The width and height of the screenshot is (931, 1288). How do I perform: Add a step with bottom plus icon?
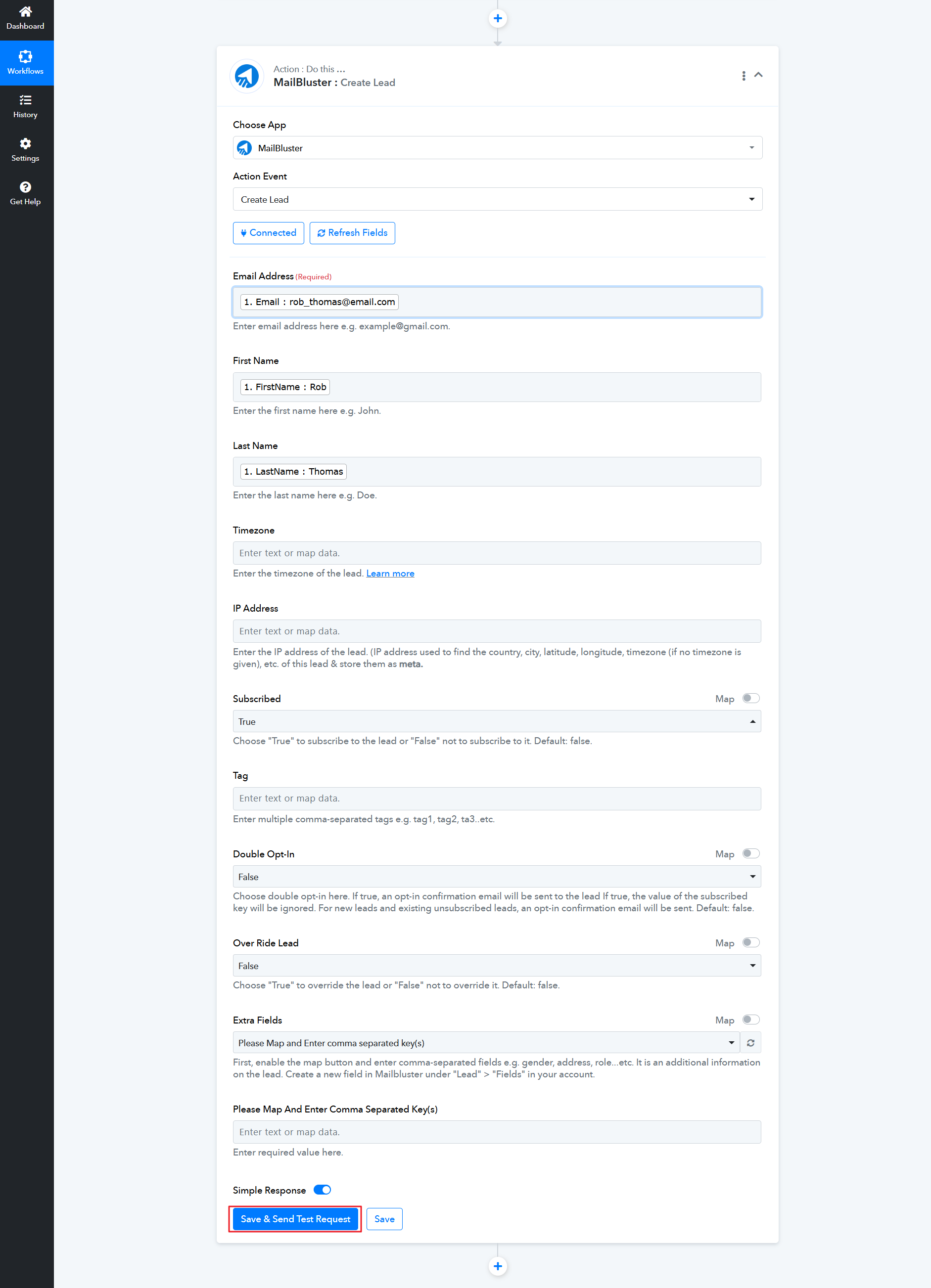497,1266
